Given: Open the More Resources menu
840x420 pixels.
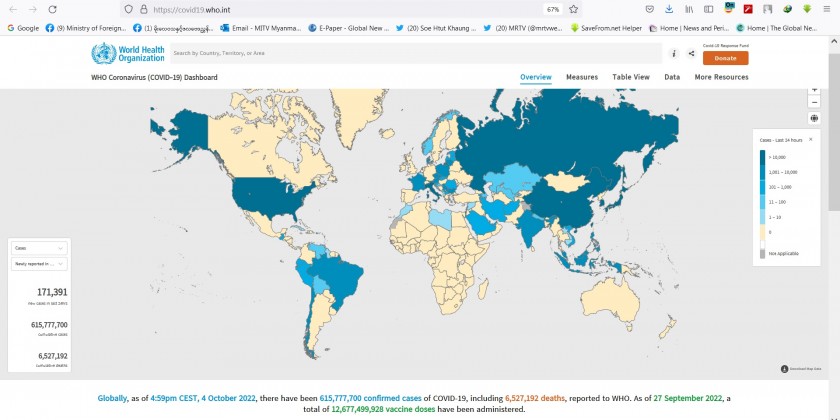Looking at the screenshot, I should point(721,77).
